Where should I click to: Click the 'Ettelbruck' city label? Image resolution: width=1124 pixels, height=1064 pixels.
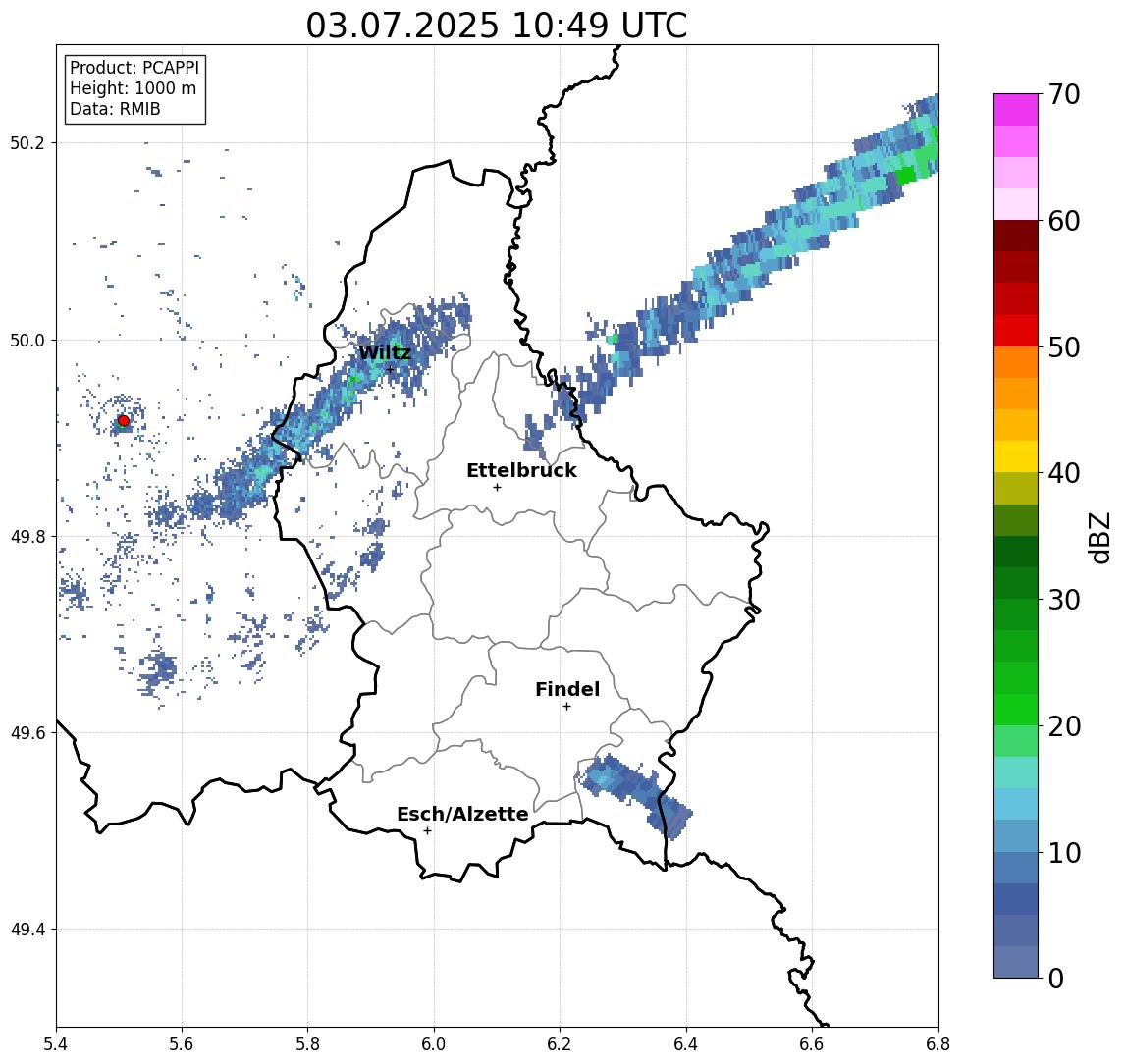(x=521, y=470)
